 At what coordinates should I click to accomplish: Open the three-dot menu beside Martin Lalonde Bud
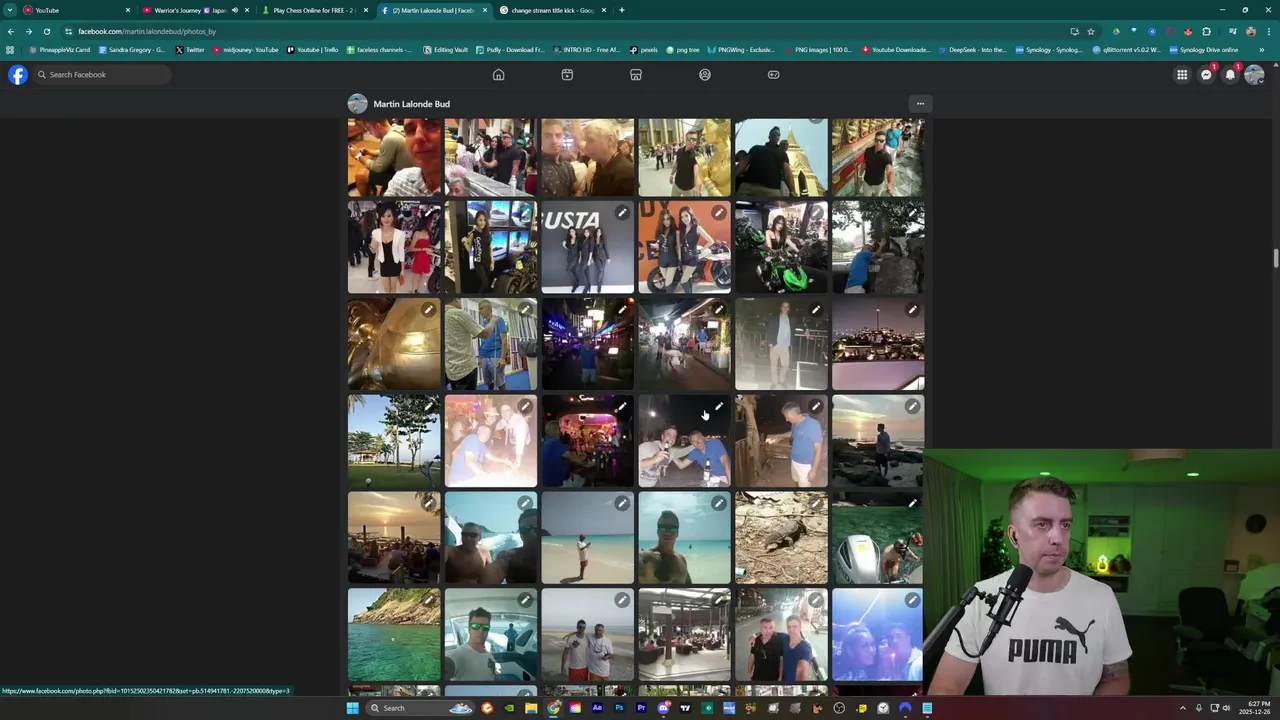click(920, 104)
